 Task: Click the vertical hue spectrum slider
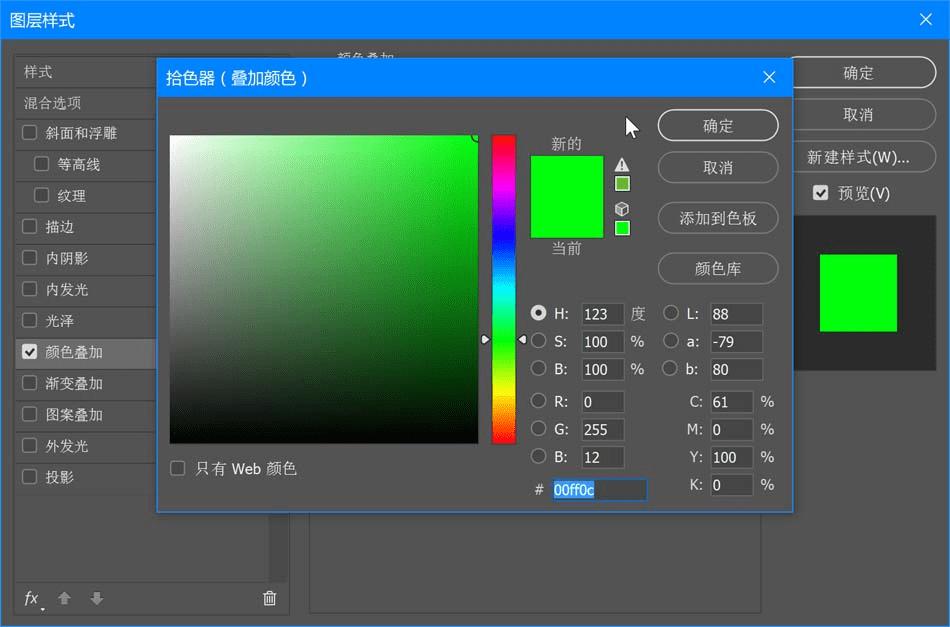(x=503, y=289)
